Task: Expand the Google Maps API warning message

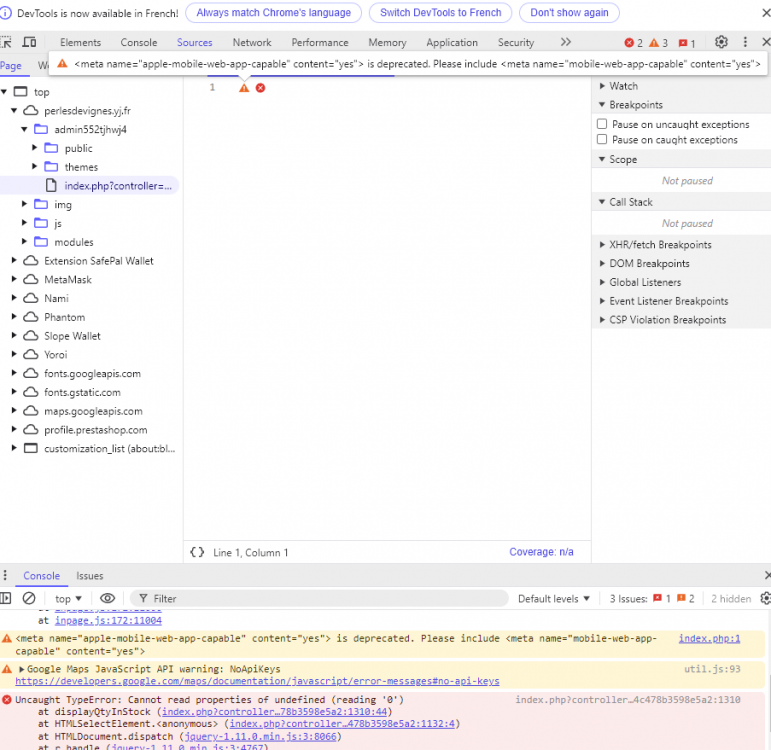Action: click(22, 669)
